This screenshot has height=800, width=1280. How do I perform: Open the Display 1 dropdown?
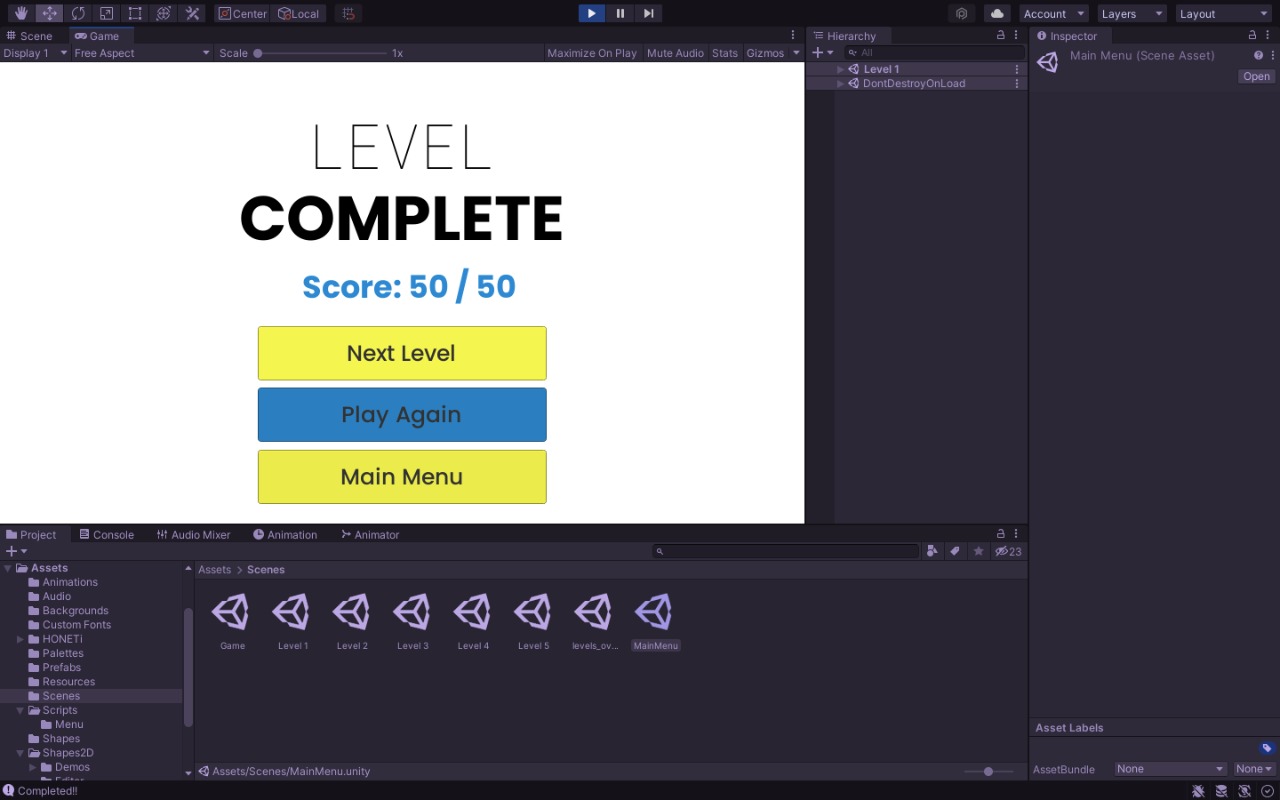(35, 53)
